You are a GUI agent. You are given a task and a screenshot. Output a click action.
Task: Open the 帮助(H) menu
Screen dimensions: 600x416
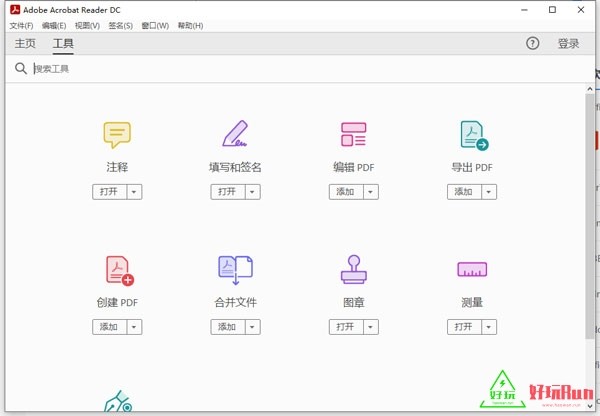tap(190, 26)
